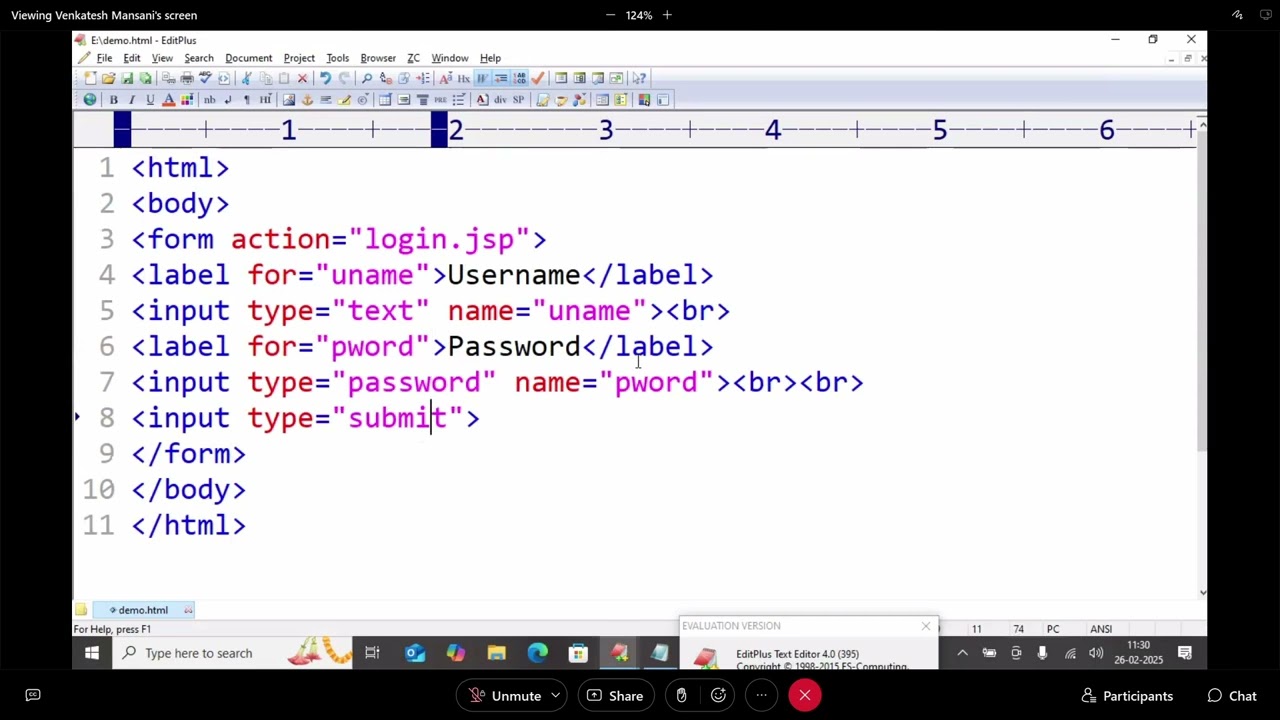1280x720 pixels.
Task: Toggle line number display icon
Action: [520, 78]
